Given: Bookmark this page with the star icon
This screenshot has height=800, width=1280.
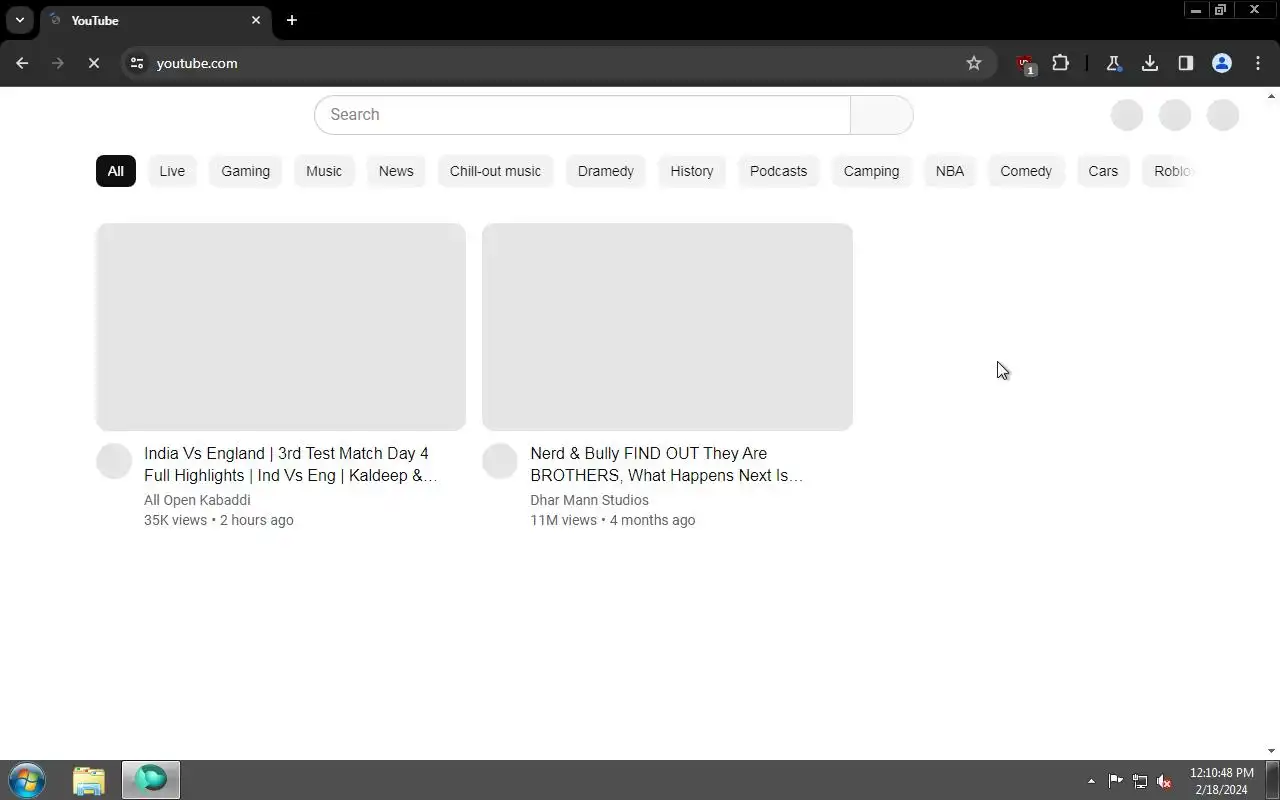Looking at the screenshot, I should tap(974, 63).
